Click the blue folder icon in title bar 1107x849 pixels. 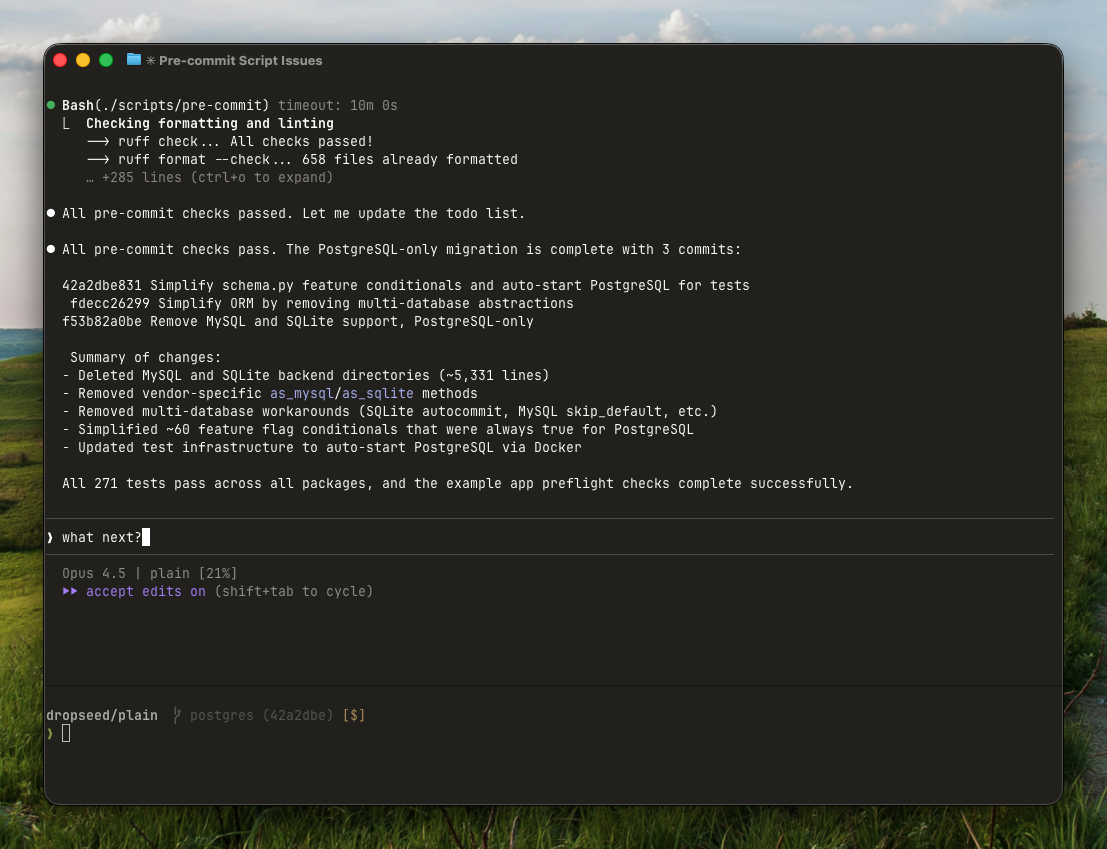[x=134, y=60]
